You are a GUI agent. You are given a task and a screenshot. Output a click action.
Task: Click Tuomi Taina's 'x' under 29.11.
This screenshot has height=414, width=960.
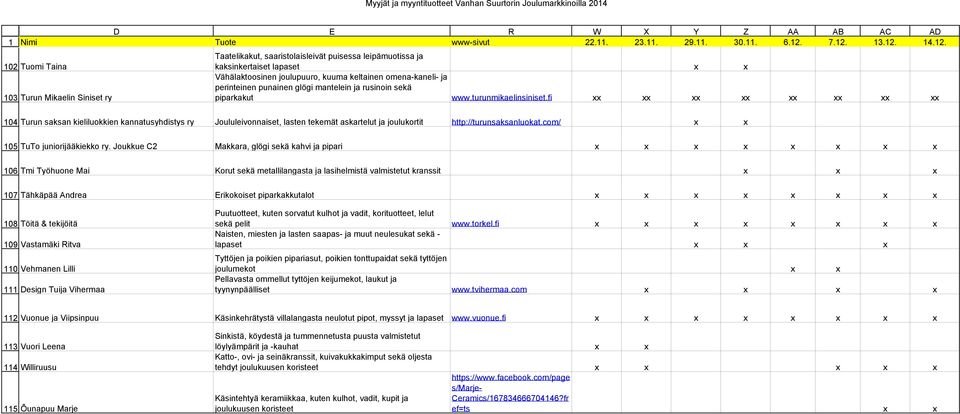(696, 67)
